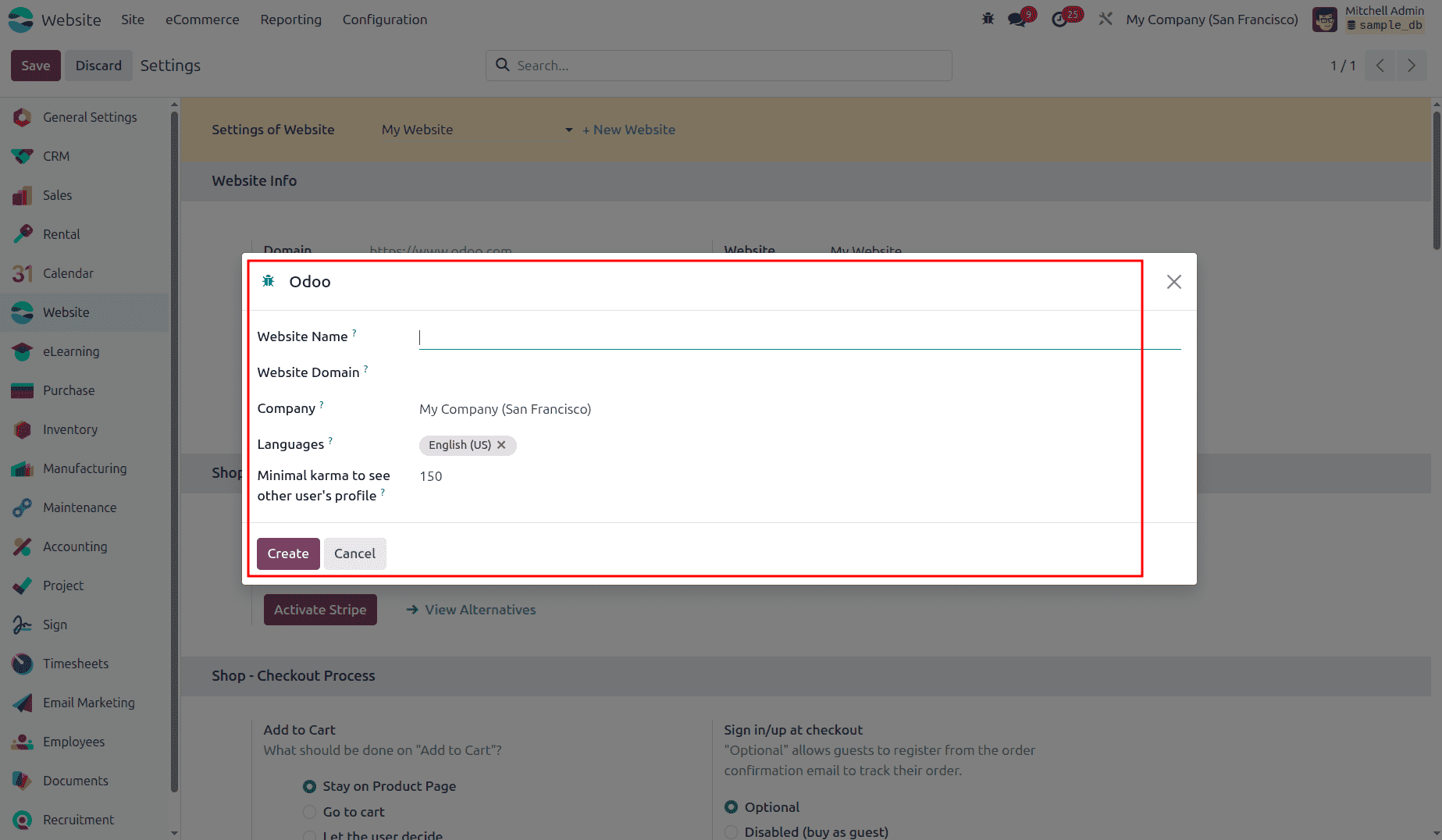Open the Website app home logo
This screenshot has height=840, width=1442.
point(21,20)
